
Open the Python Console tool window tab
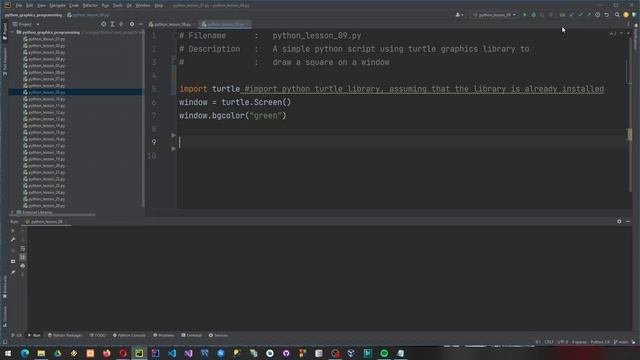tap(129, 335)
